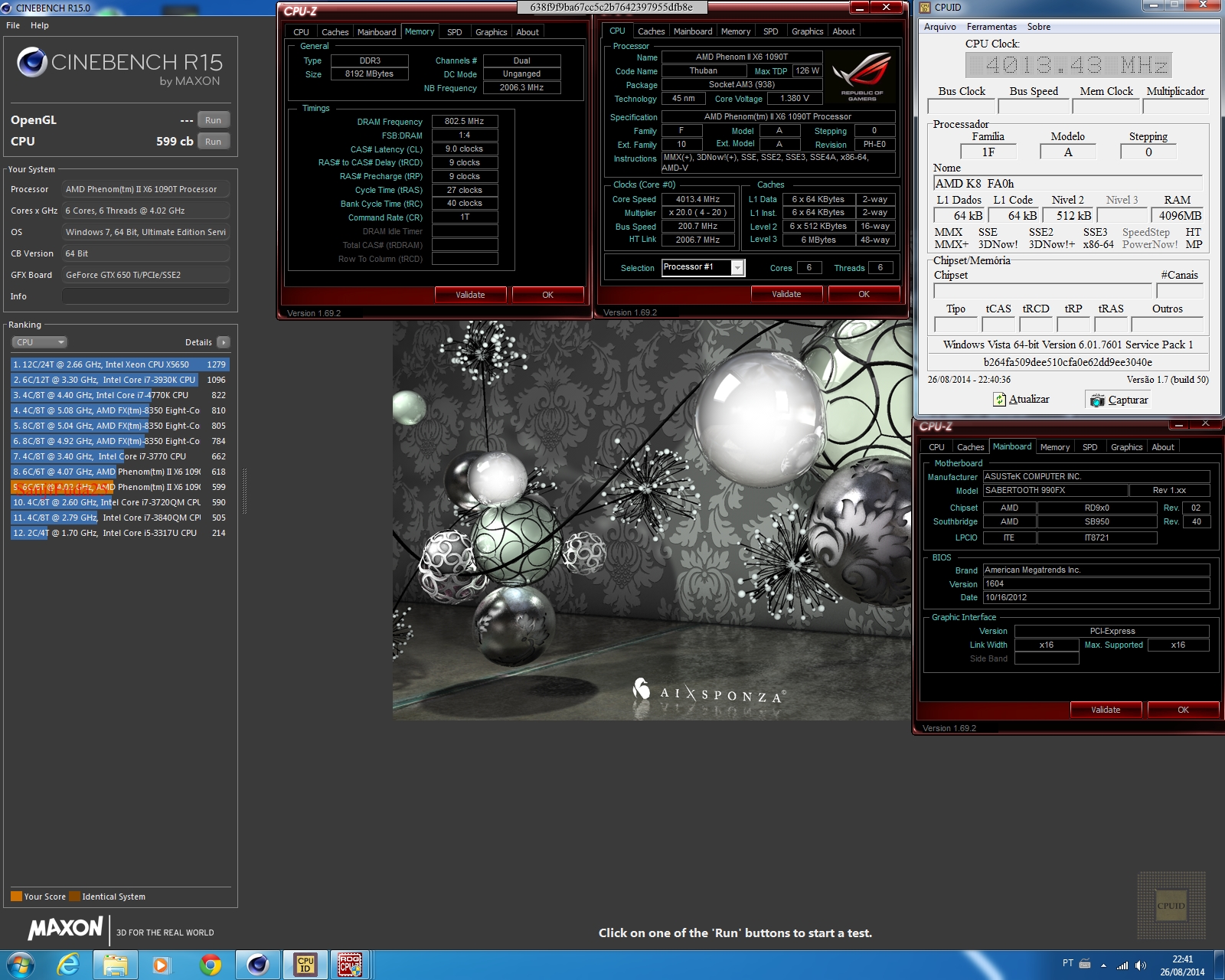
Task: Open the CPU ranking type dropdown
Action: [40, 342]
